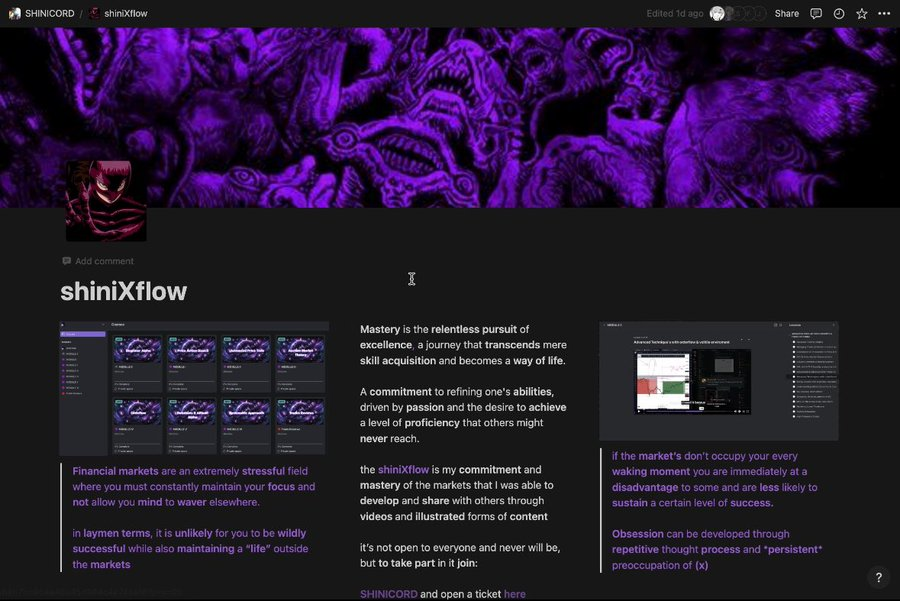This screenshot has height=601, width=900.
Task: Follow the purple 'here' ticket link
Action: (x=514, y=594)
